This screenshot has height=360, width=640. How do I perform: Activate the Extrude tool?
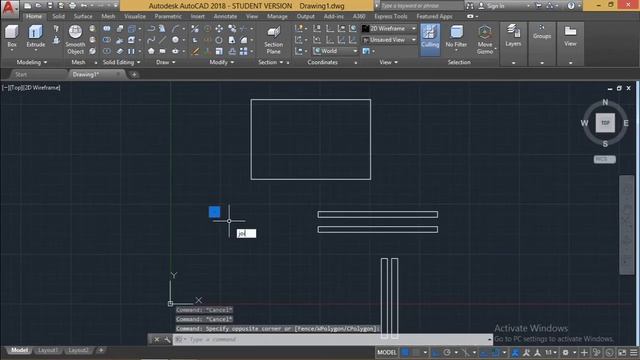coord(36,36)
